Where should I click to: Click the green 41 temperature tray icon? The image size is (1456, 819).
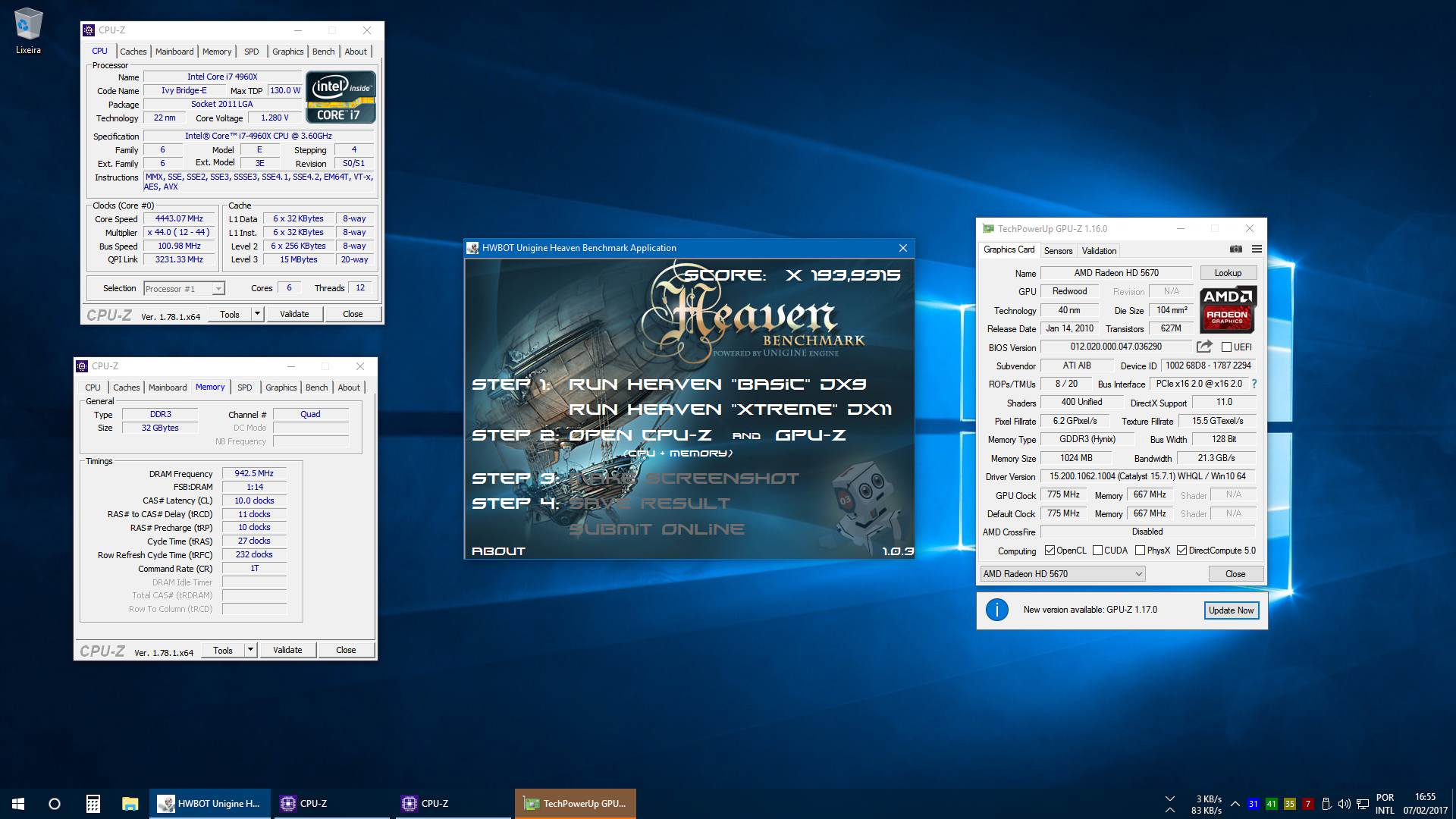coord(1272,804)
